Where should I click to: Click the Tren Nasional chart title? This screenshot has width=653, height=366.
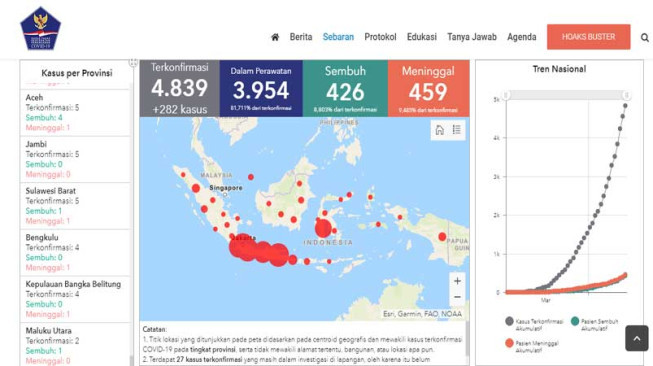click(x=559, y=69)
